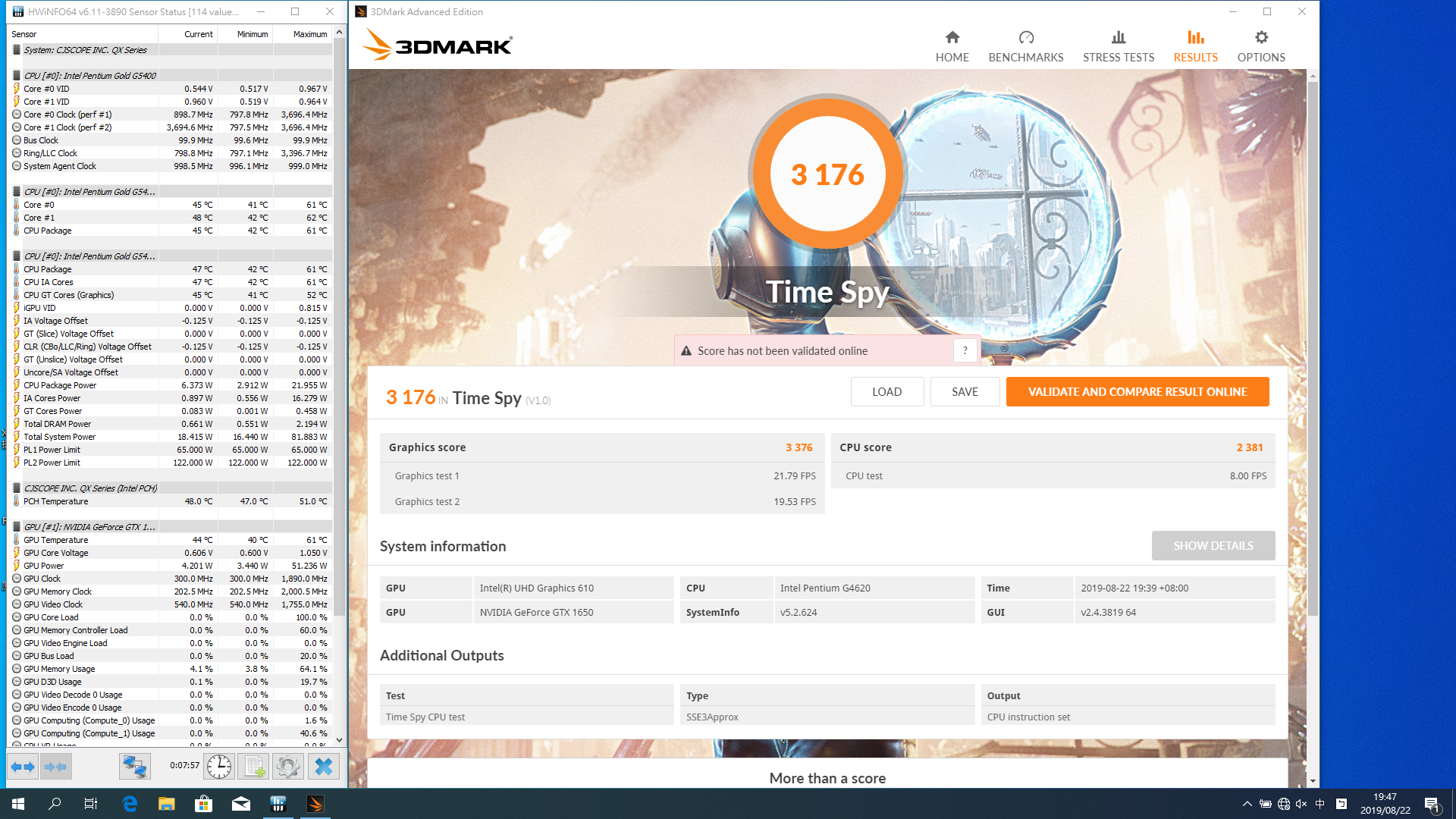Image resolution: width=1456 pixels, height=819 pixels.
Task: Click the Load result button
Action: [x=886, y=392]
